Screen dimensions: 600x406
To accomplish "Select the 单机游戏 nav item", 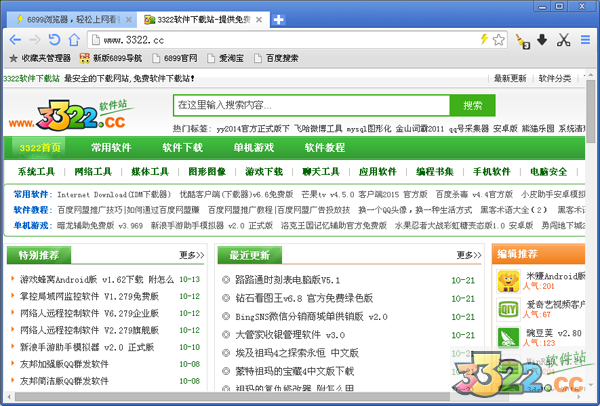I will [x=254, y=148].
